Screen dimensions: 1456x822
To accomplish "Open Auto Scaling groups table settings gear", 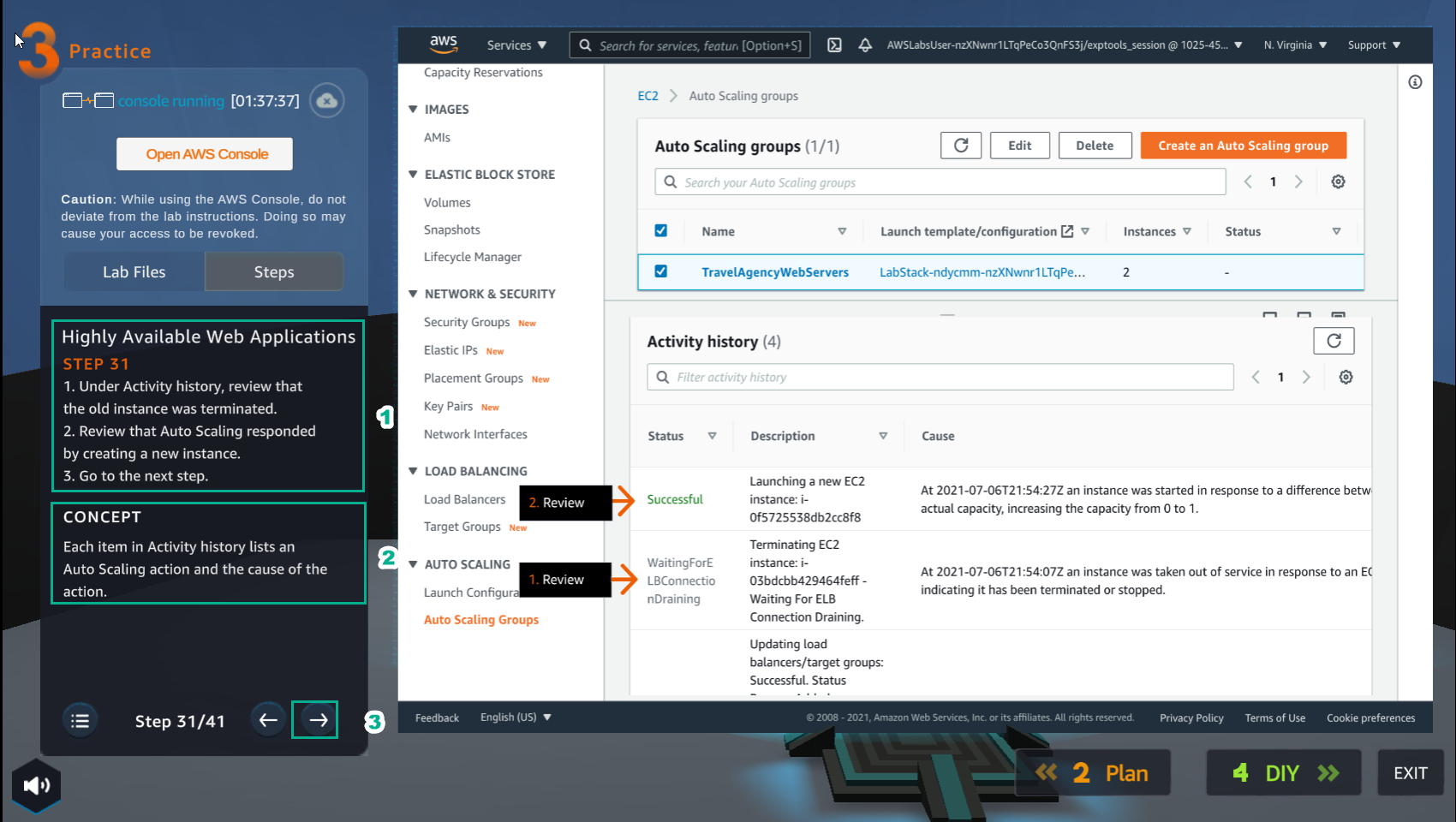I will [x=1338, y=182].
